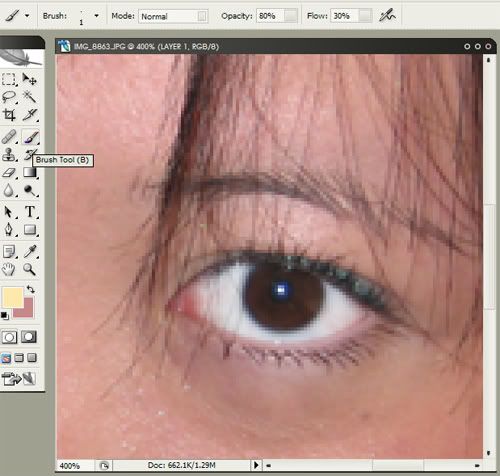Viewport: 500px width, 476px height.
Task: Open the Opacity slider popup arrow
Action: (x=291, y=16)
